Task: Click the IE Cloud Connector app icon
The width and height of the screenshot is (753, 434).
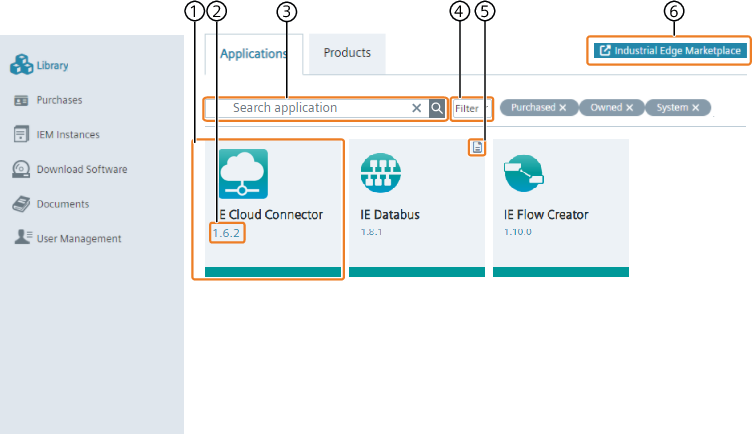Action: coord(244,175)
